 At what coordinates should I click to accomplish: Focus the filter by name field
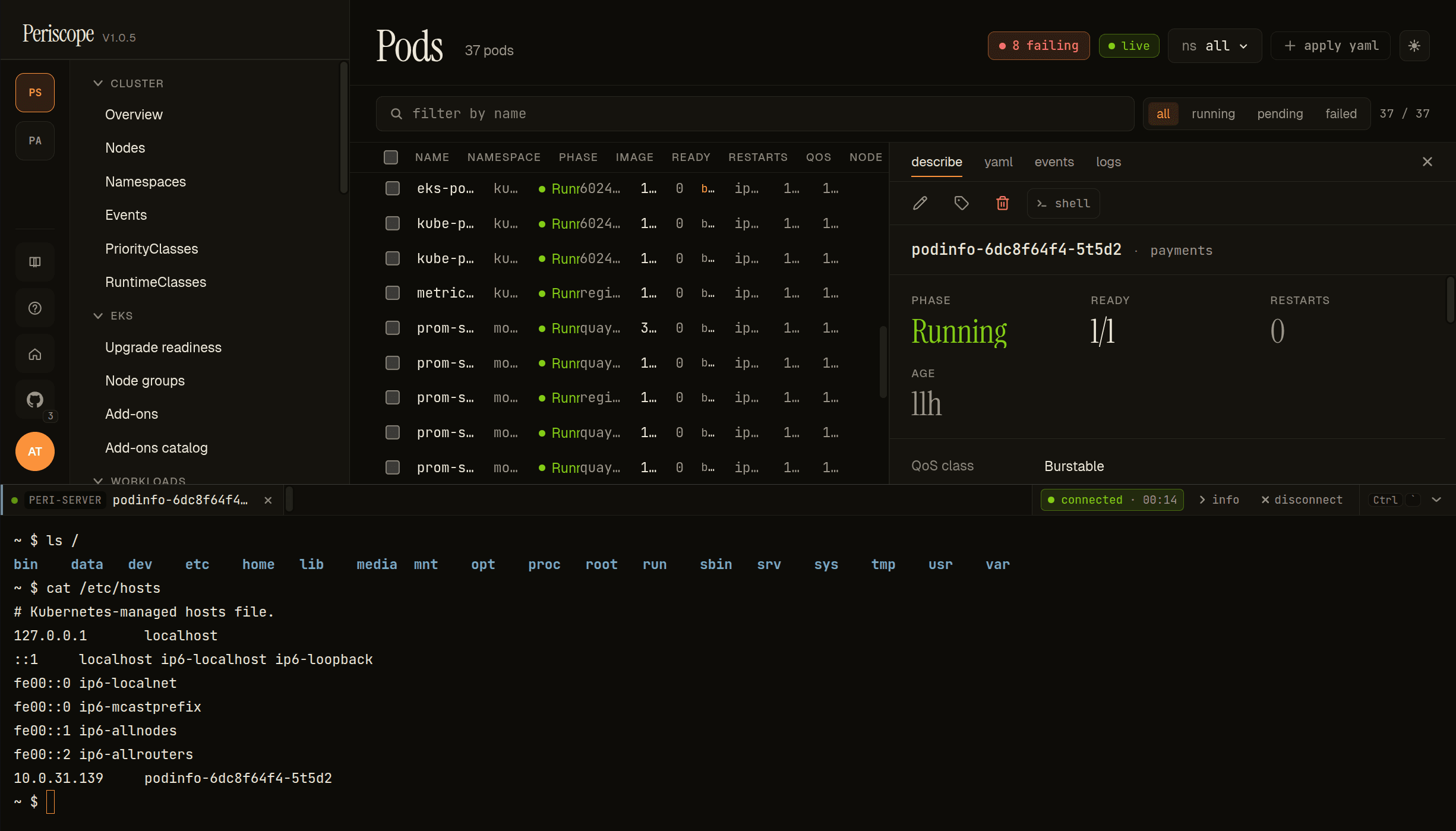pos(755,113)
